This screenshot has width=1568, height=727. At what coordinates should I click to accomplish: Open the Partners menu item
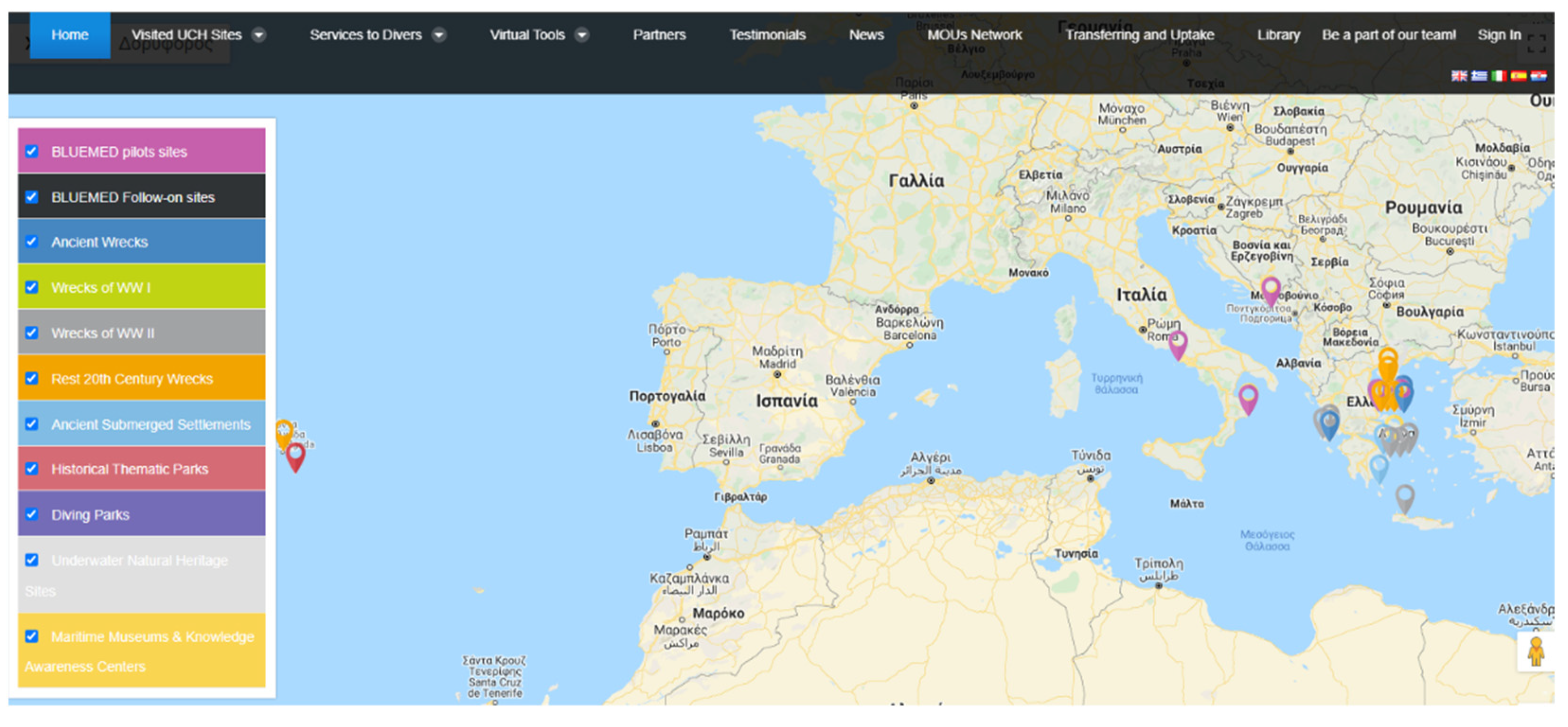point(659,35)
